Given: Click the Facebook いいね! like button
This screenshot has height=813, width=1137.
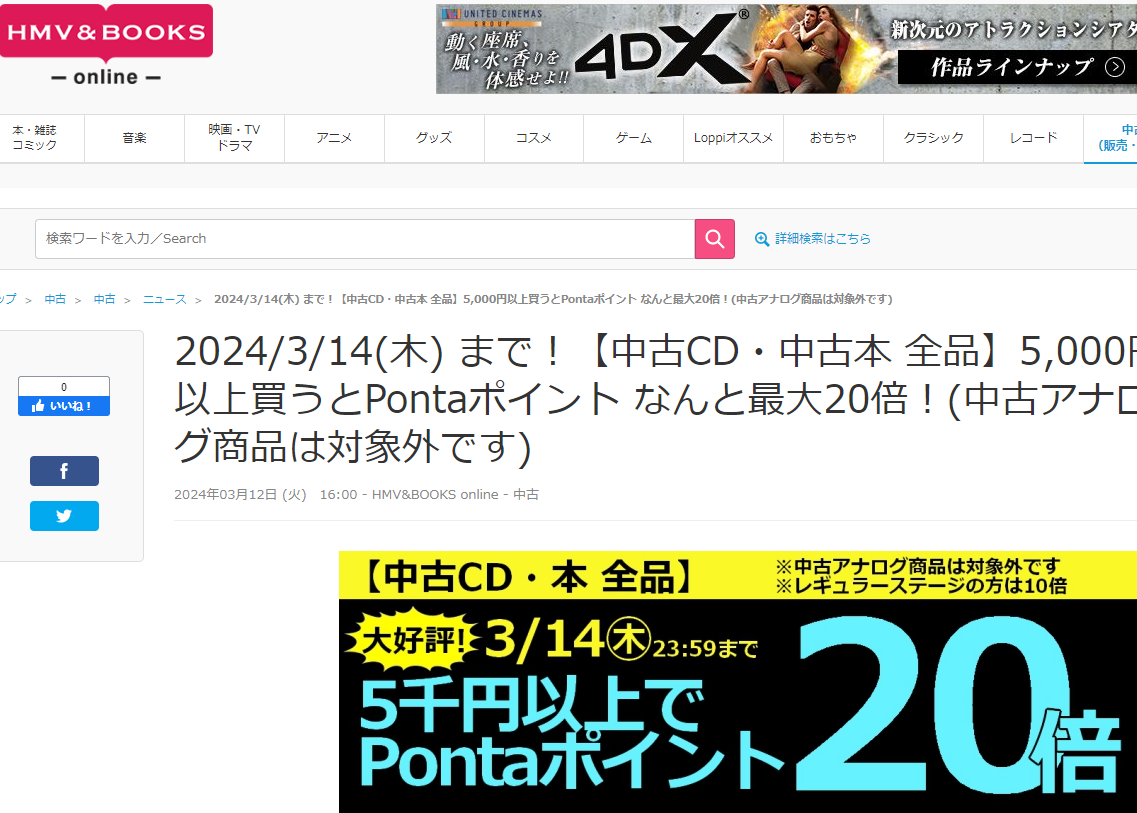Looking at the screenshot, I should (x=64, y=406).
